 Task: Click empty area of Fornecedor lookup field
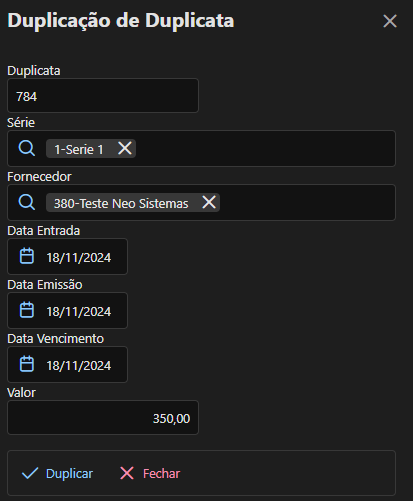[307, 202]
